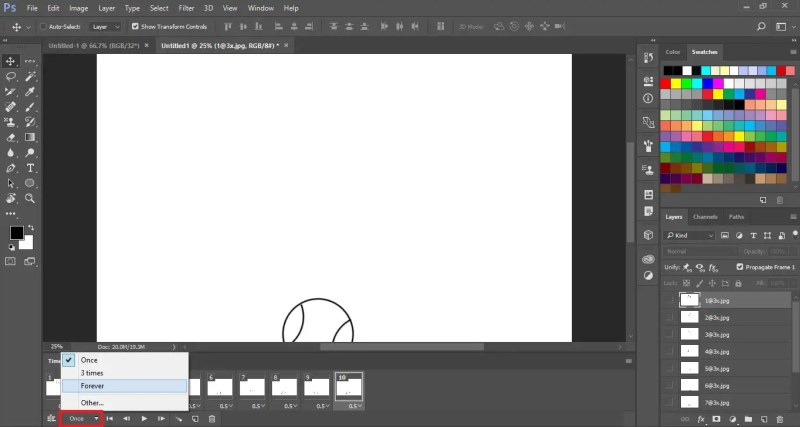Open the Normal blend mode dropdown

click(x=701, y=252)
